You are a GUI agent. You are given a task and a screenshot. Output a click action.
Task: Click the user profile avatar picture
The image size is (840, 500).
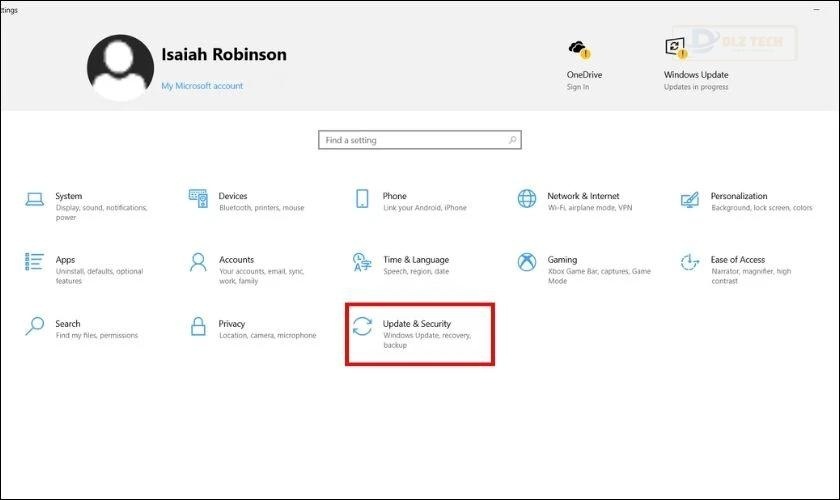tap(120, 67)
